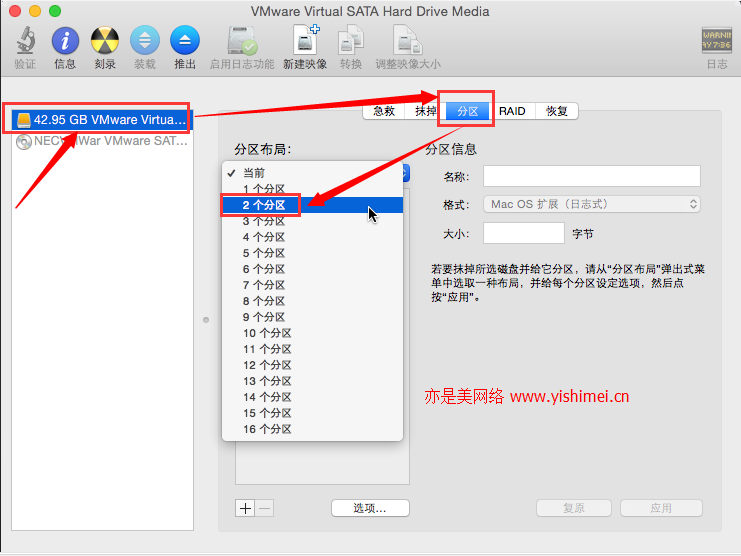Click the size (大小) input field

pos(524,233)
